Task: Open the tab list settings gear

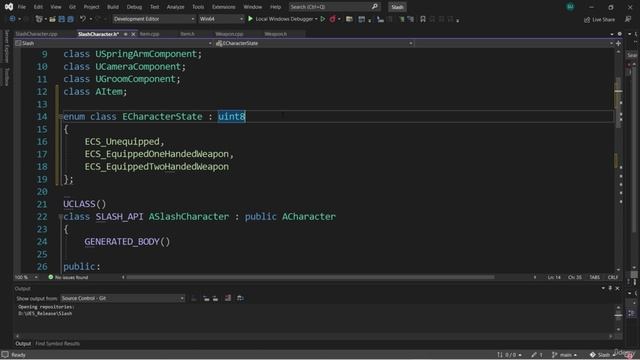Action: tap(620, 34)
